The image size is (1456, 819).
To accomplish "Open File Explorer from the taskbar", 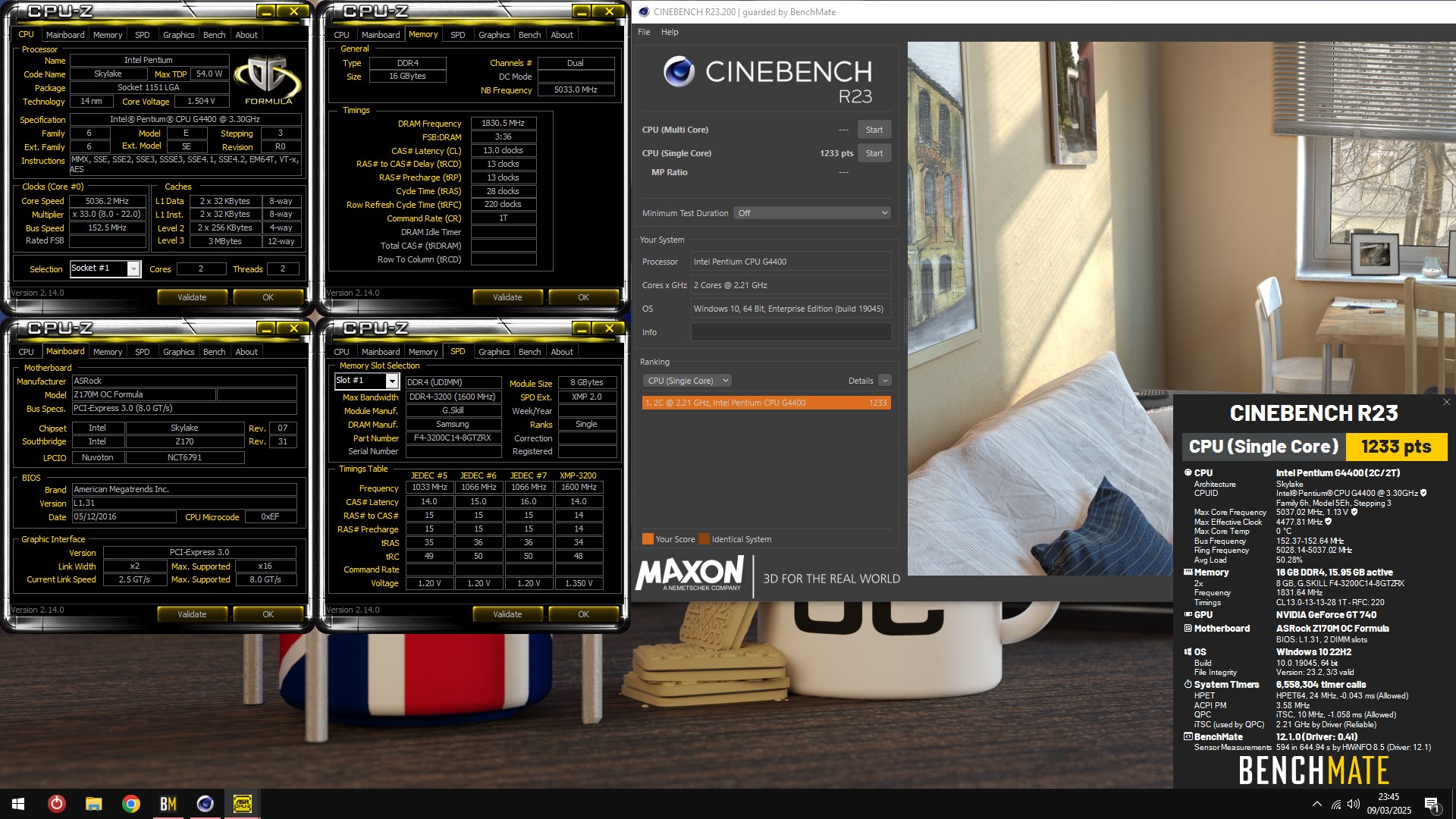I will [93, 804].
